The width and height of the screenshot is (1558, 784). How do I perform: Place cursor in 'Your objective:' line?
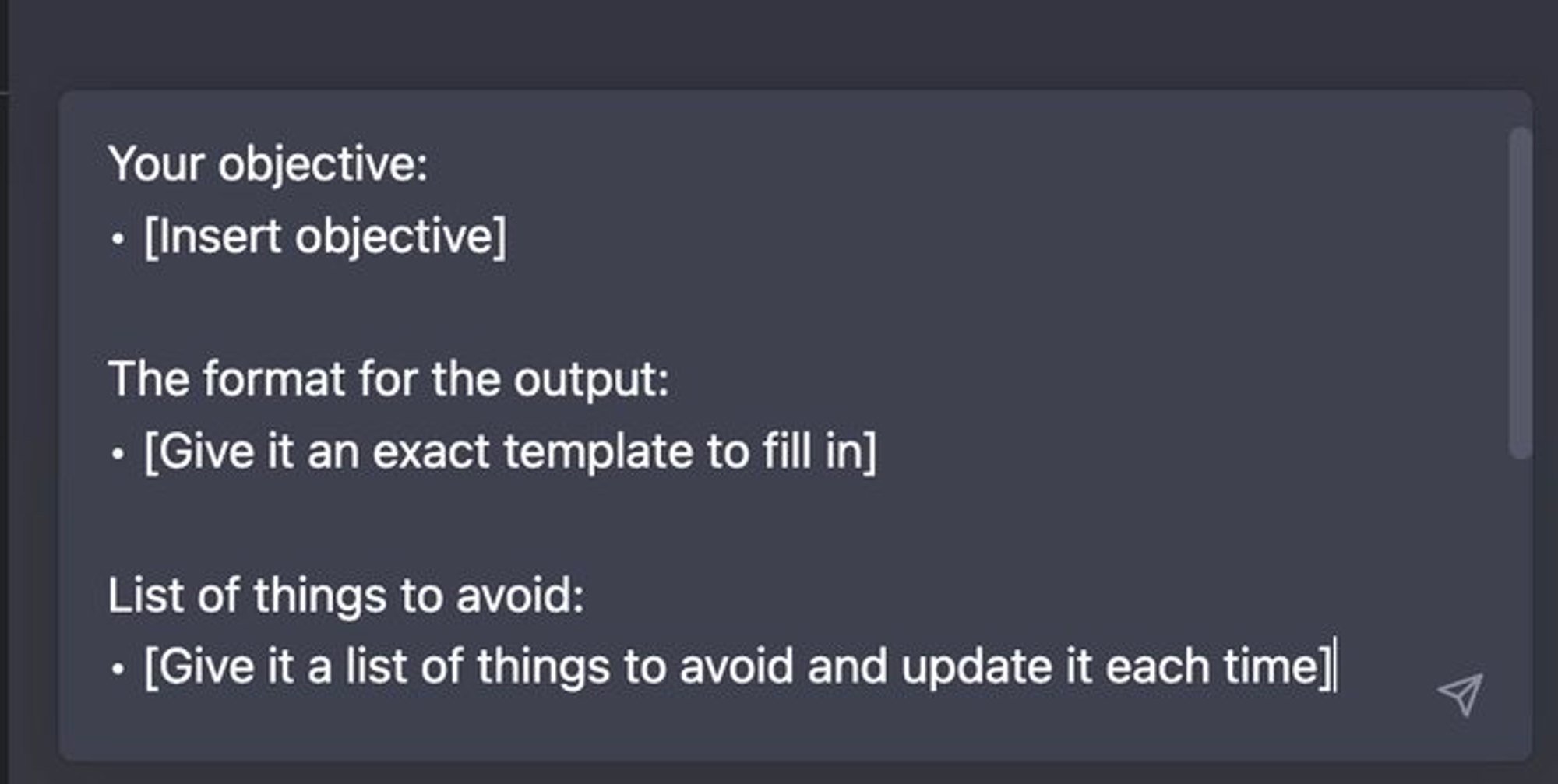coord(268,165)
